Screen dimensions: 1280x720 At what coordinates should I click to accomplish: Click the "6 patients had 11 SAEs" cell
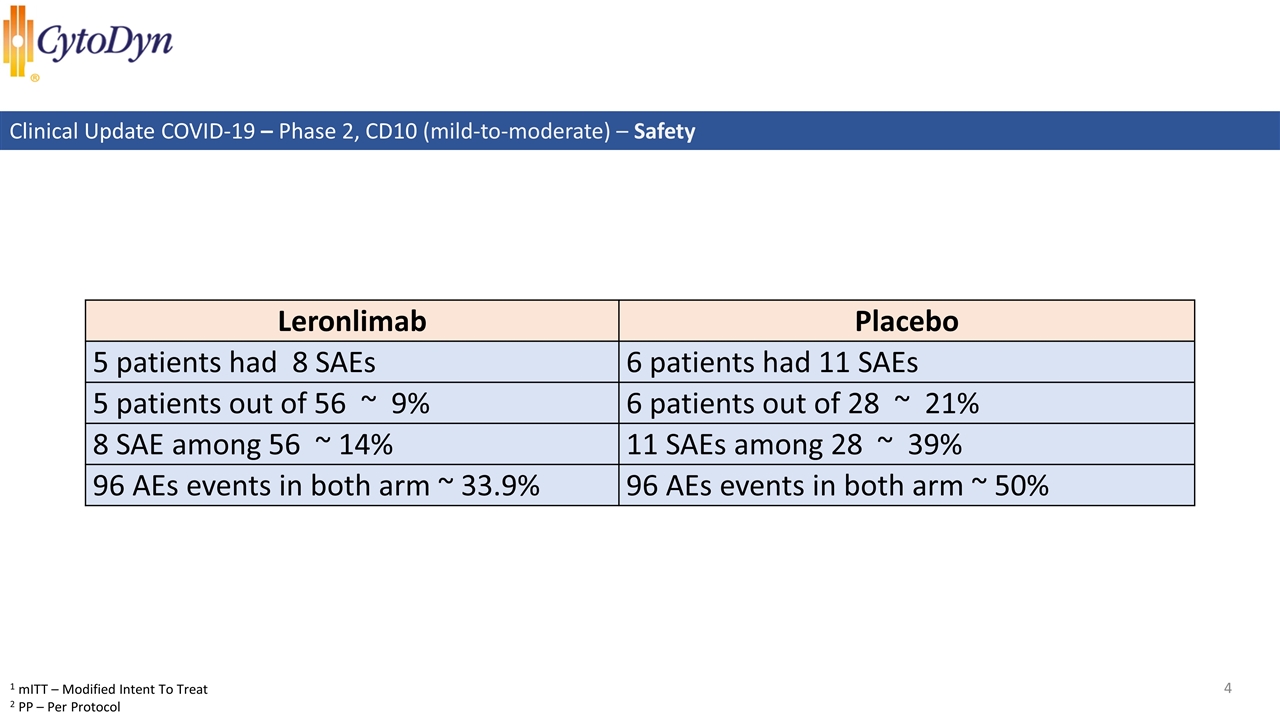772,362
